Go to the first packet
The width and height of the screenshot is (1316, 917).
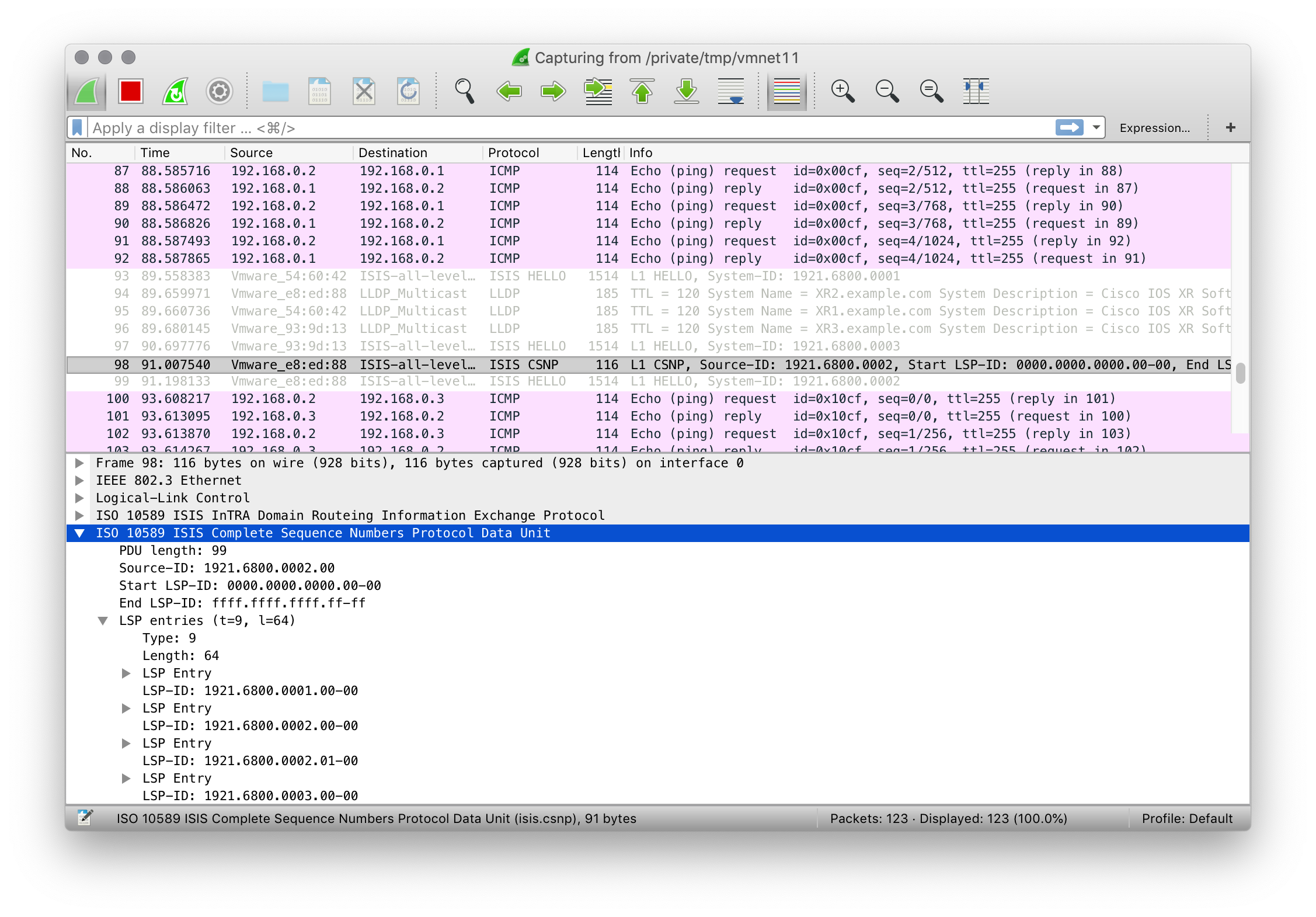pyautogui.click(x=642, y=91)
